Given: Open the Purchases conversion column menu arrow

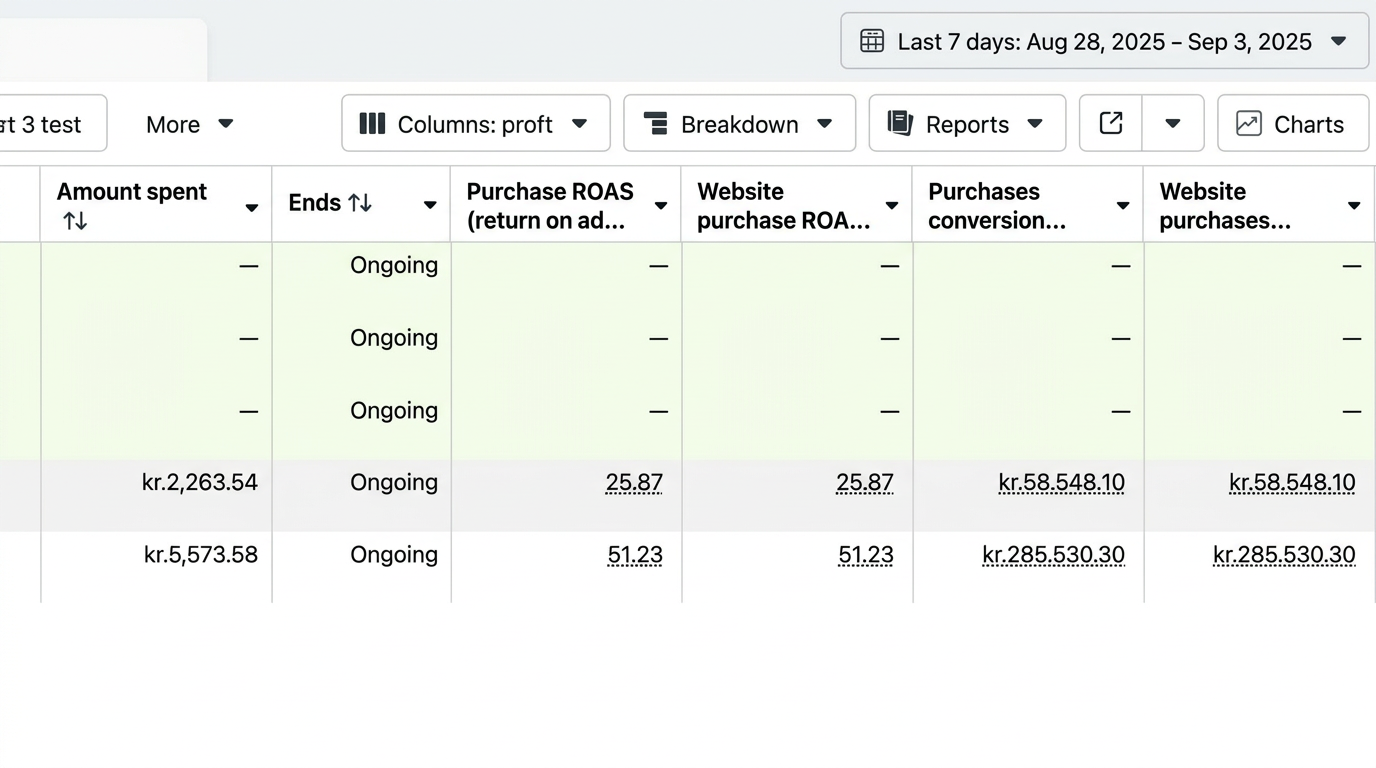Looking at the screenshot, I should click(1123, 206).
